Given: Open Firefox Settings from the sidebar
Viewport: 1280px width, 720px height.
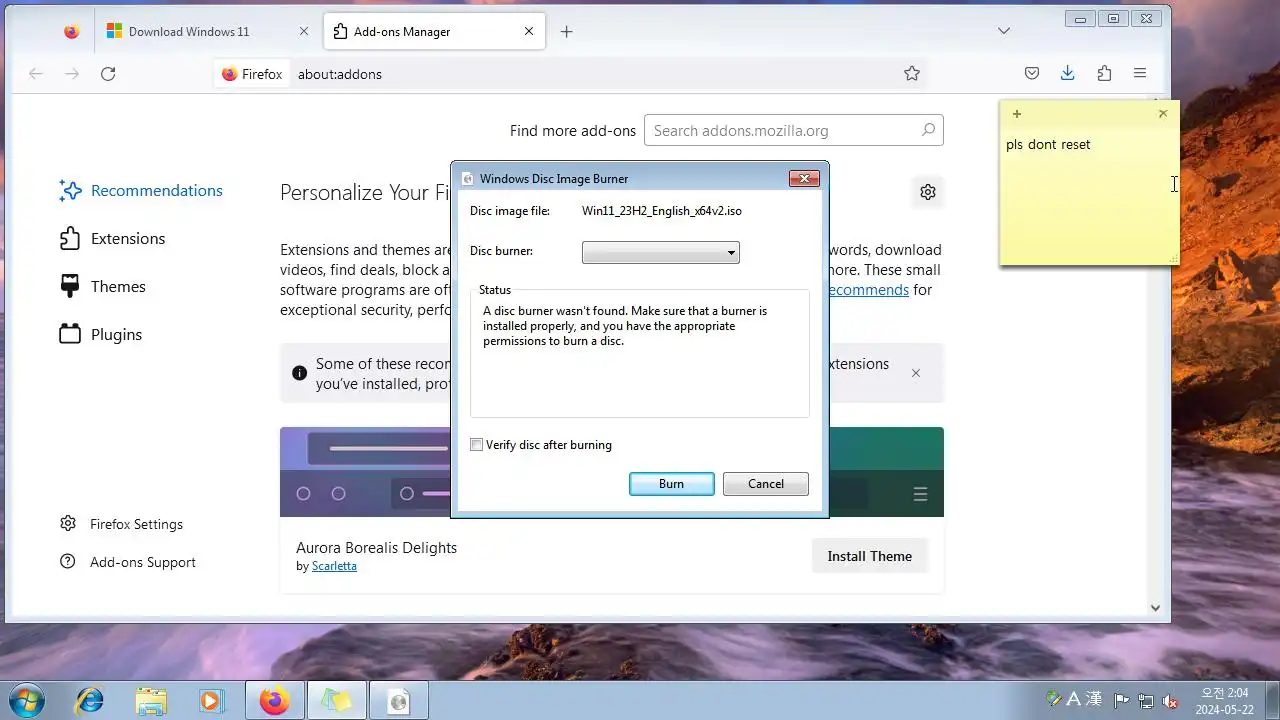Looking at the screenshot, I should [121, 524].
